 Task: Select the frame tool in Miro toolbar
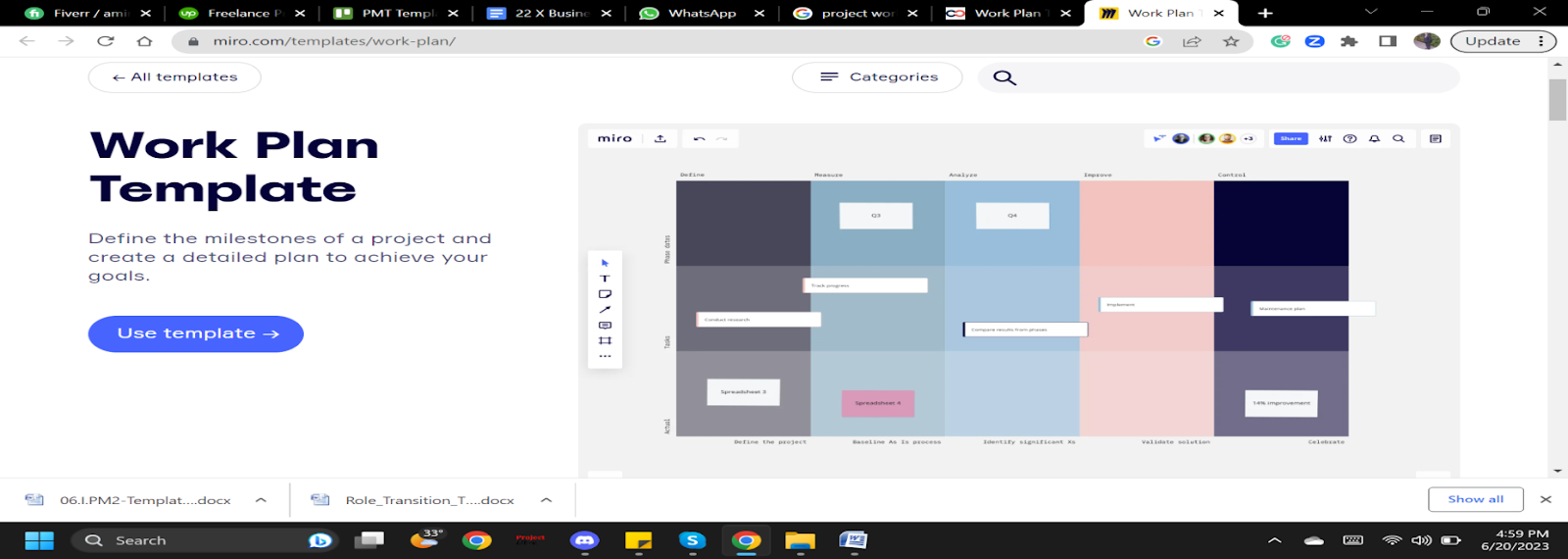click(x=605, y=340)
